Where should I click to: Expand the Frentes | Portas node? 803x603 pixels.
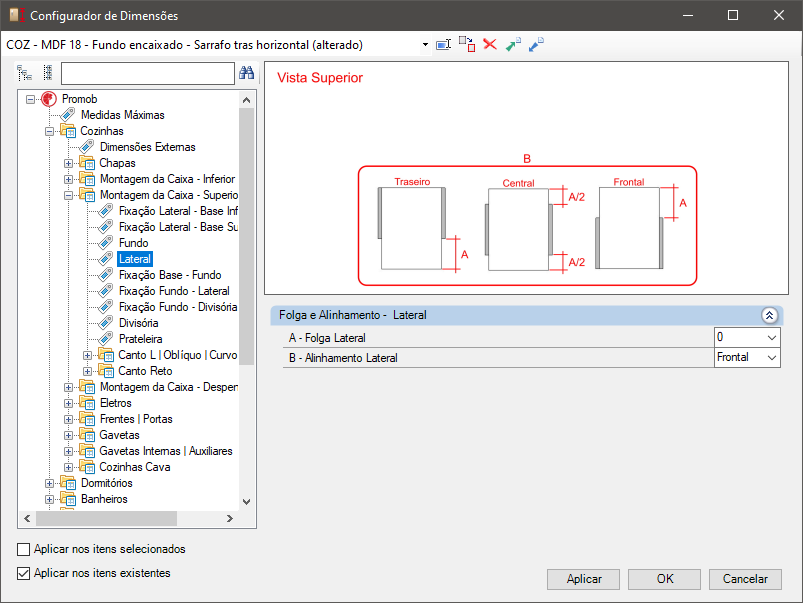pos(68,419)
